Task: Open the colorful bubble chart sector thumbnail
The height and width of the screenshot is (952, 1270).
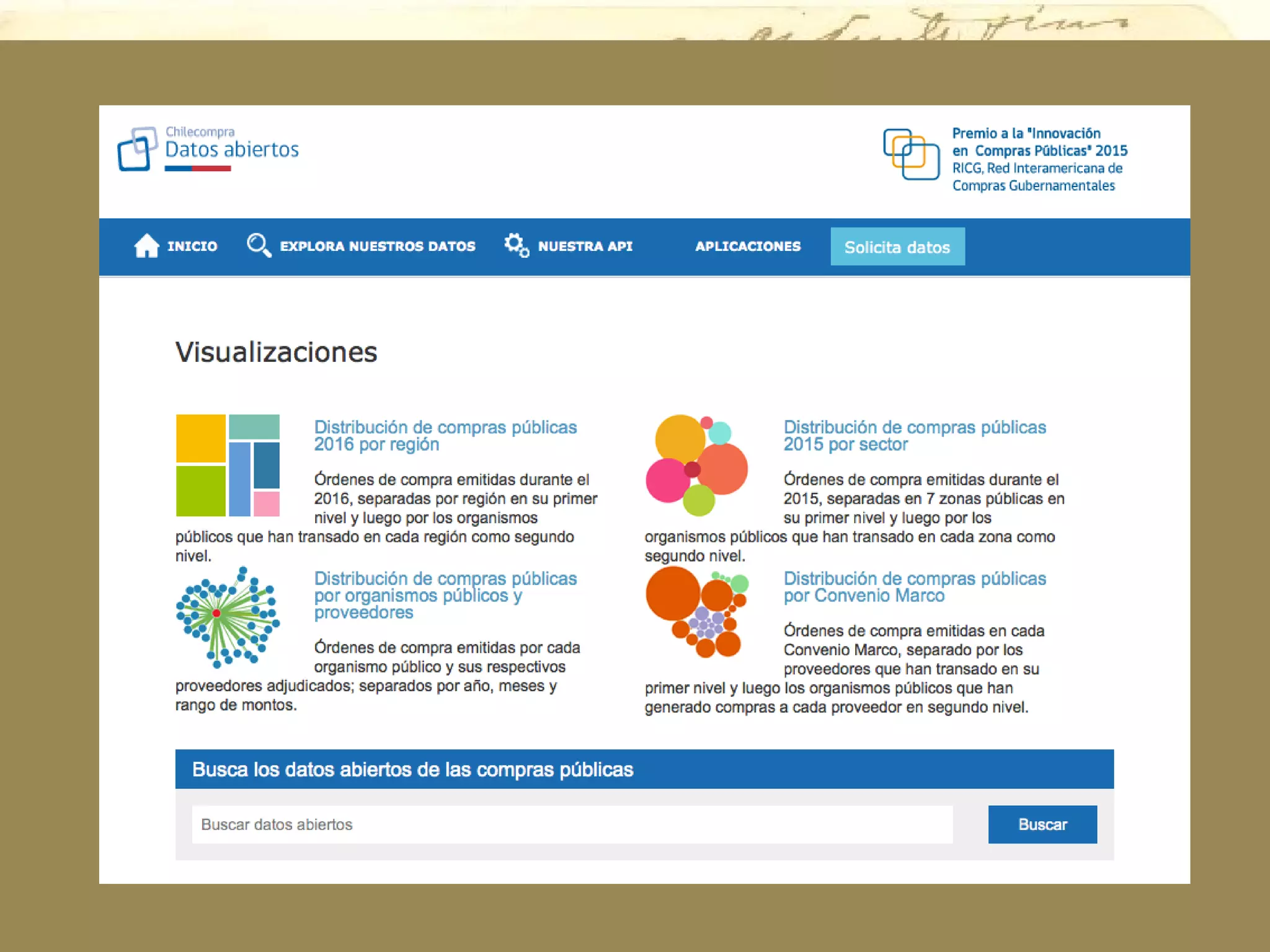Action: 697,465
